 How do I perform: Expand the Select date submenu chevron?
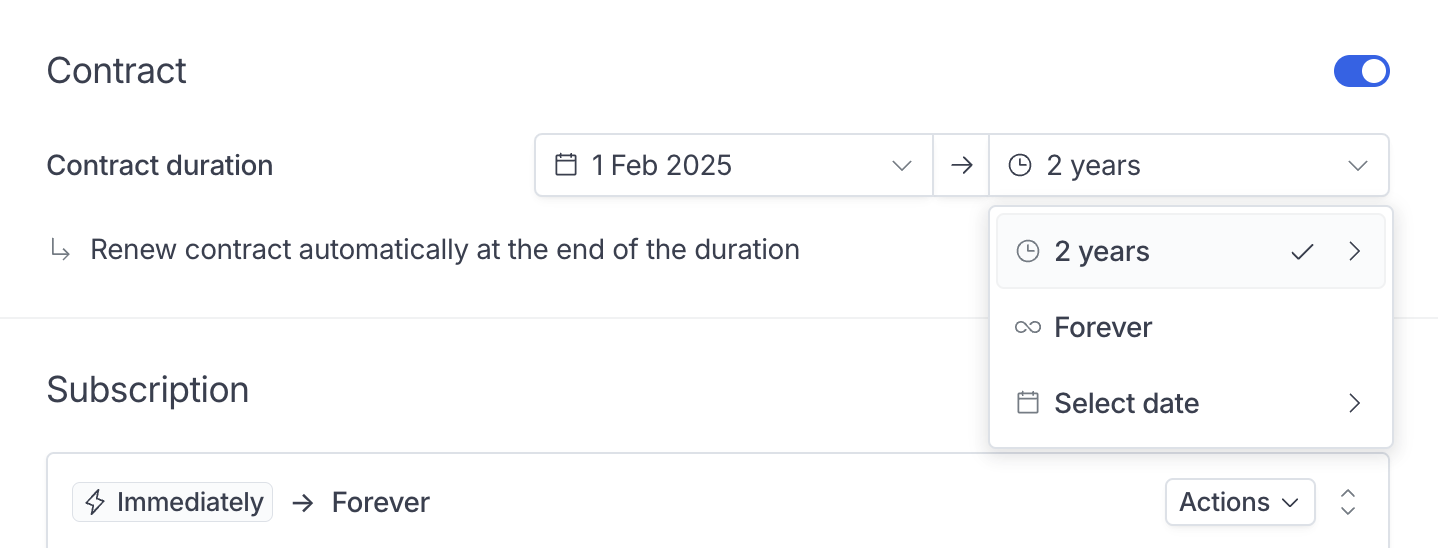click(x=1355, y=403)
